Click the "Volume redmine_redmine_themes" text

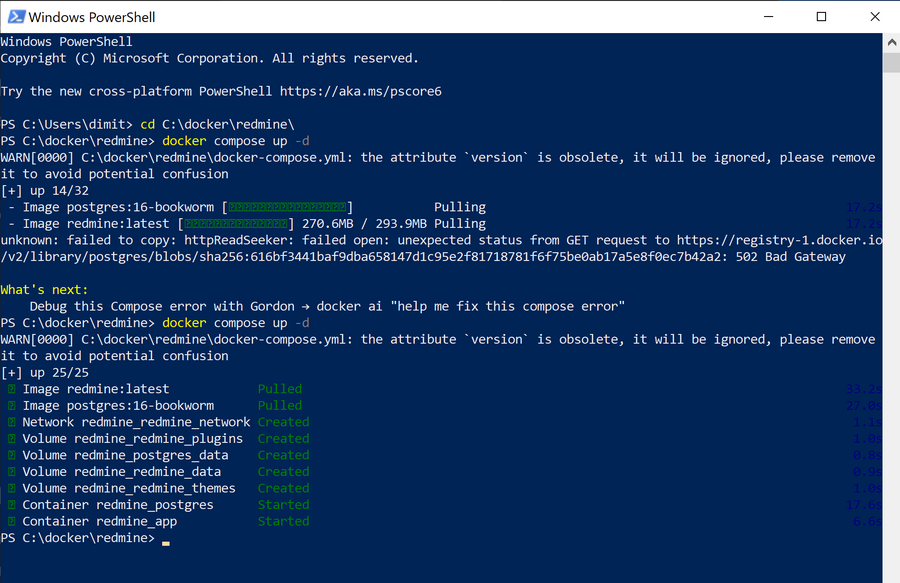pyautogui.click(x=129, y=488)
